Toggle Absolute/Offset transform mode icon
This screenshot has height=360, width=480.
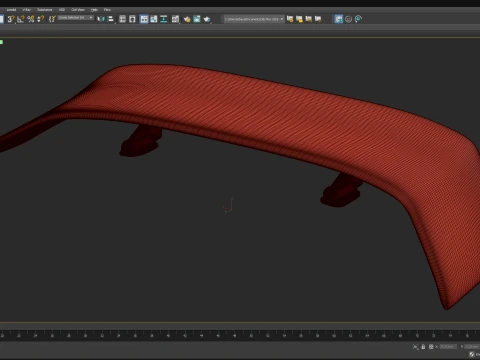pyautogui.click(x=431, y=347)
